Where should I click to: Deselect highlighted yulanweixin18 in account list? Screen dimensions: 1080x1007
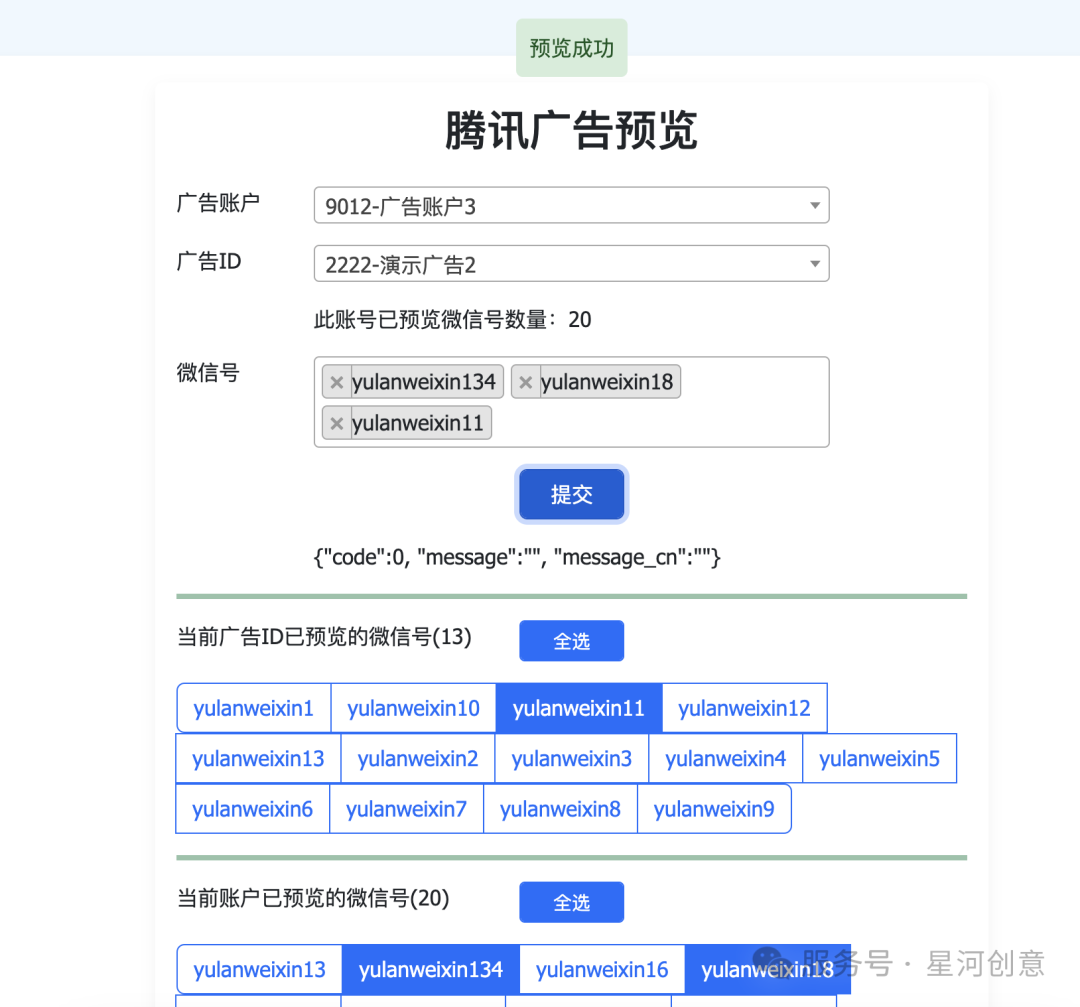pyautogui.click(x=767, y=969)
